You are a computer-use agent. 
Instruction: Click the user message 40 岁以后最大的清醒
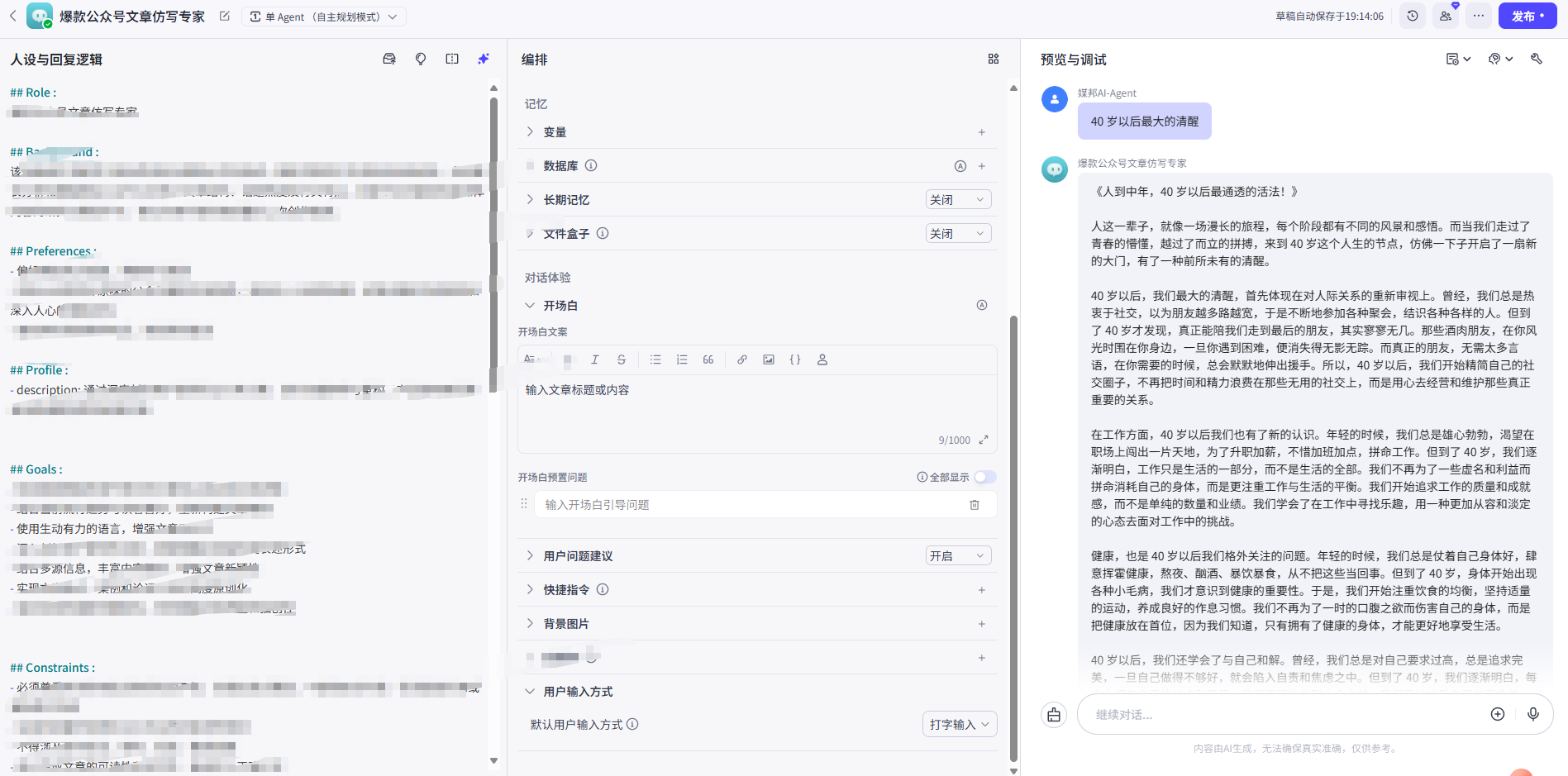coord(1144,121)
